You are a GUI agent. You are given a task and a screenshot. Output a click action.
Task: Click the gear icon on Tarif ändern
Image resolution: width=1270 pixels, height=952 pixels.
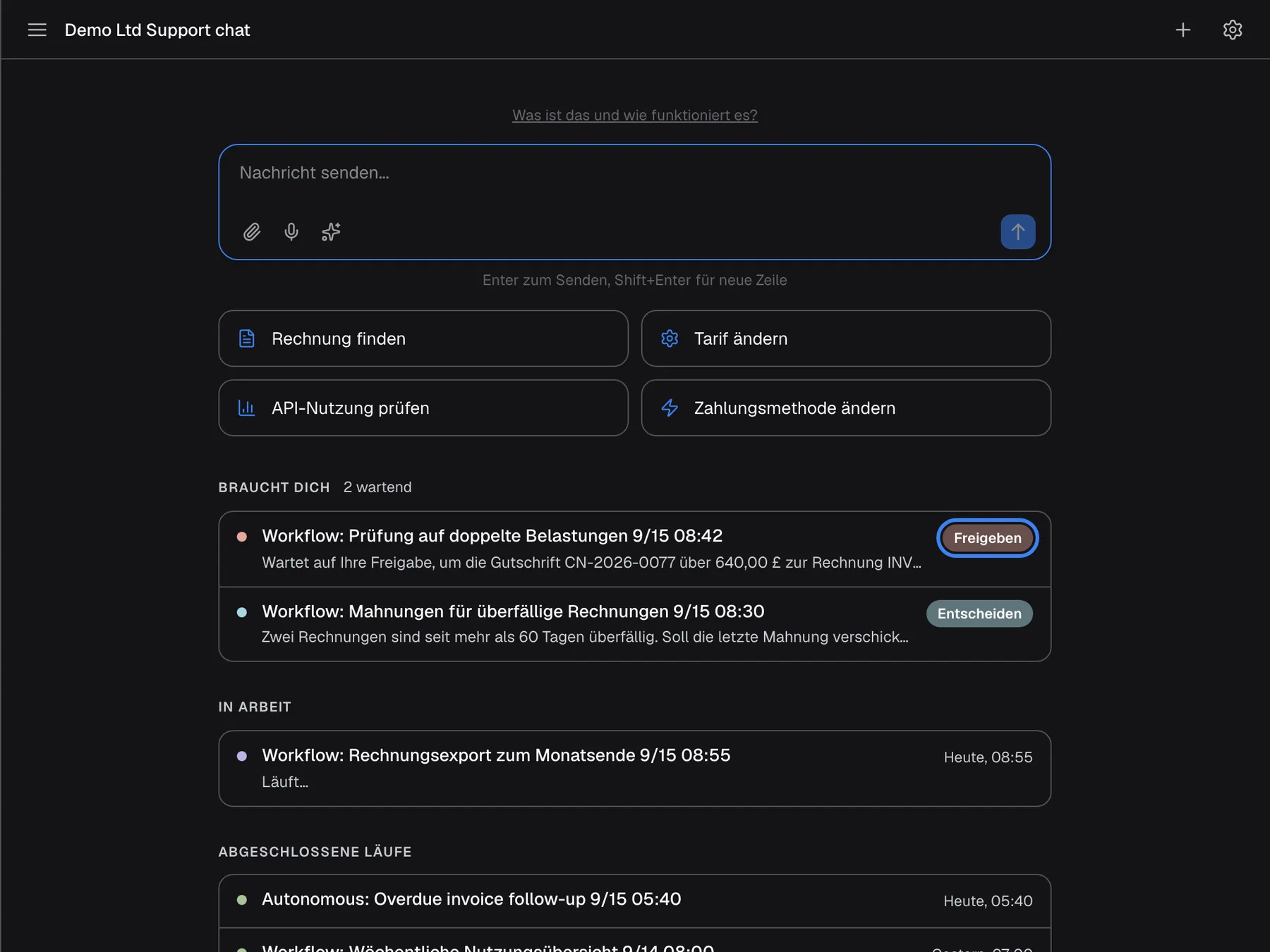[x=670, y=338]
